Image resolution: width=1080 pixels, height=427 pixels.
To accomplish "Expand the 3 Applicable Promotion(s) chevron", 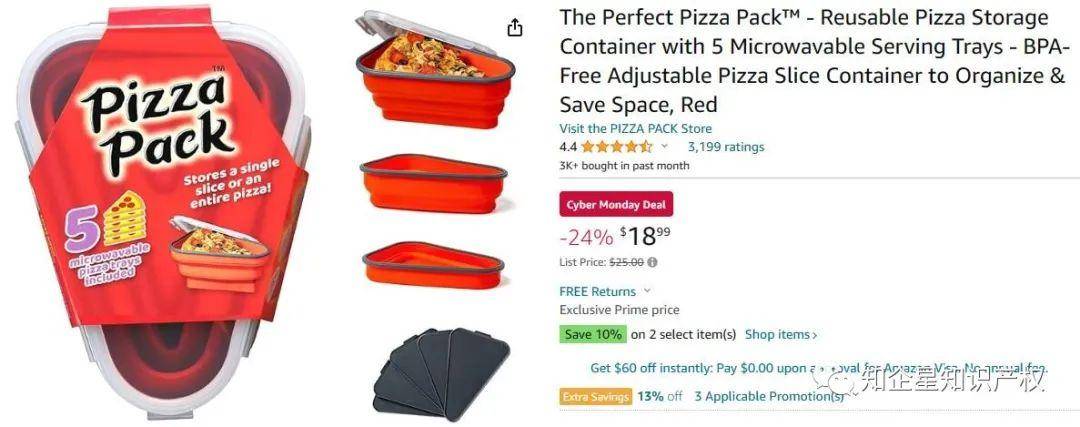I will tap(855, 397).
